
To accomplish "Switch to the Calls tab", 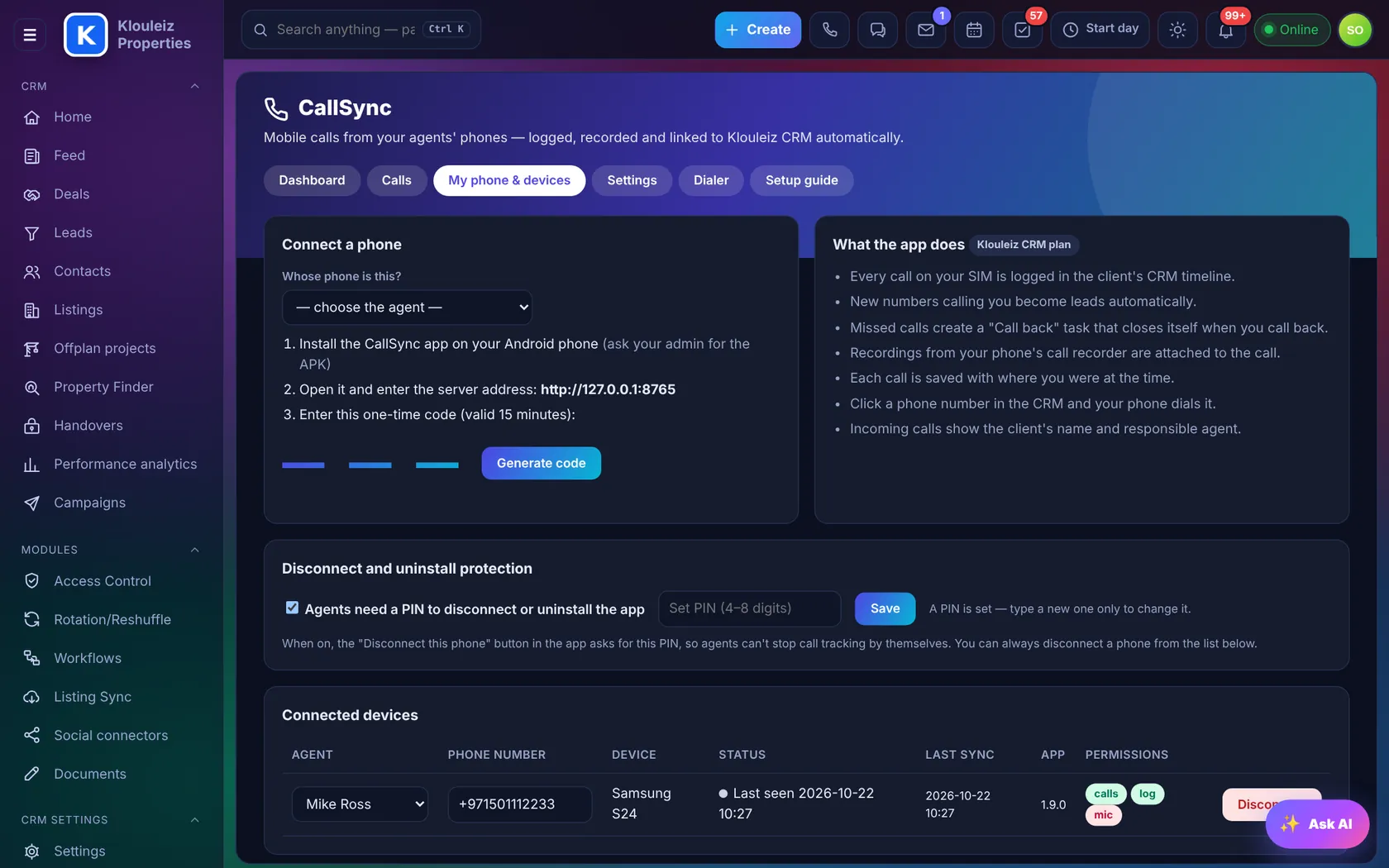I will pyautogui.click(x=396, y=180).
